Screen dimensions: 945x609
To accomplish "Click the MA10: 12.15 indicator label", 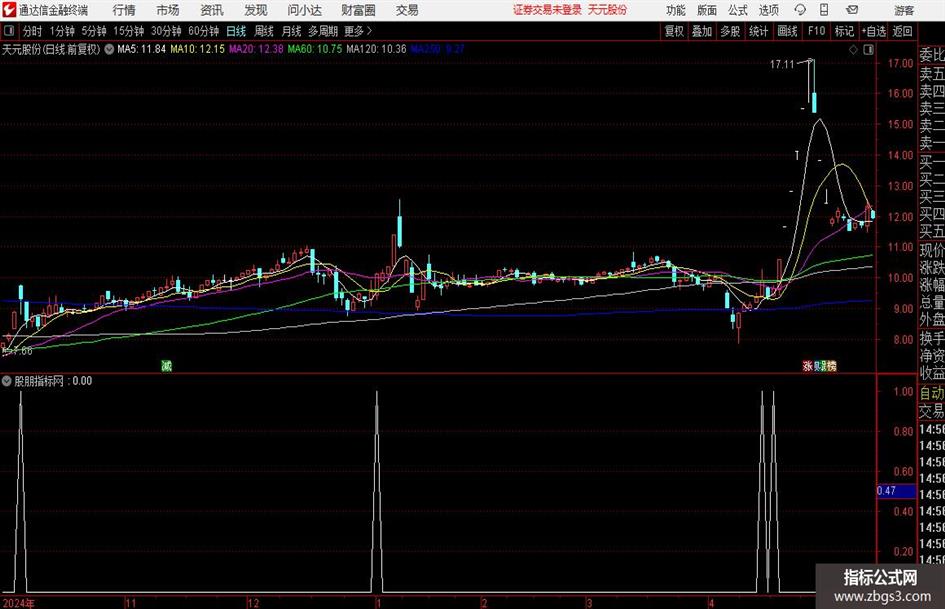I will (x=197, y=49).
